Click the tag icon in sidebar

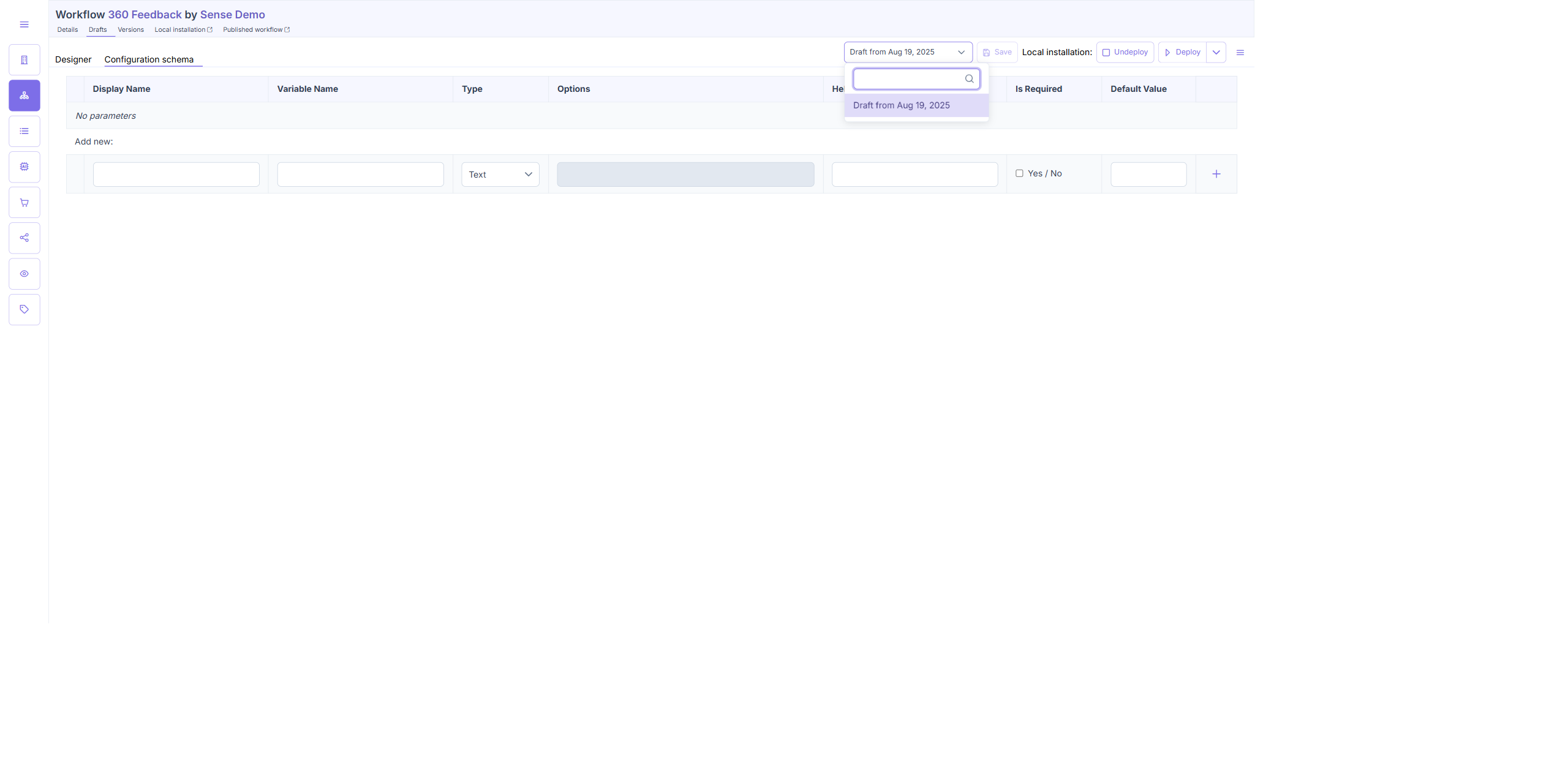click(24, 309)
